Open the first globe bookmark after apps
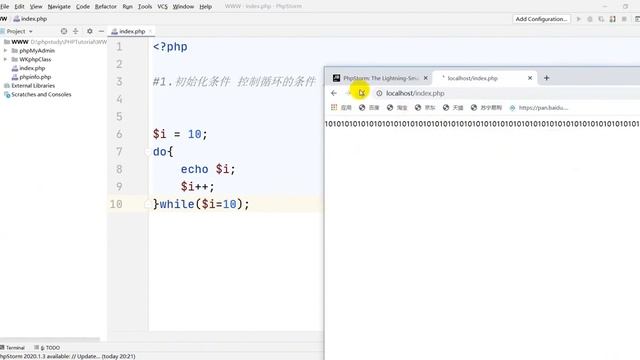This screenshot has height=360, width=640. coord(369,108)
